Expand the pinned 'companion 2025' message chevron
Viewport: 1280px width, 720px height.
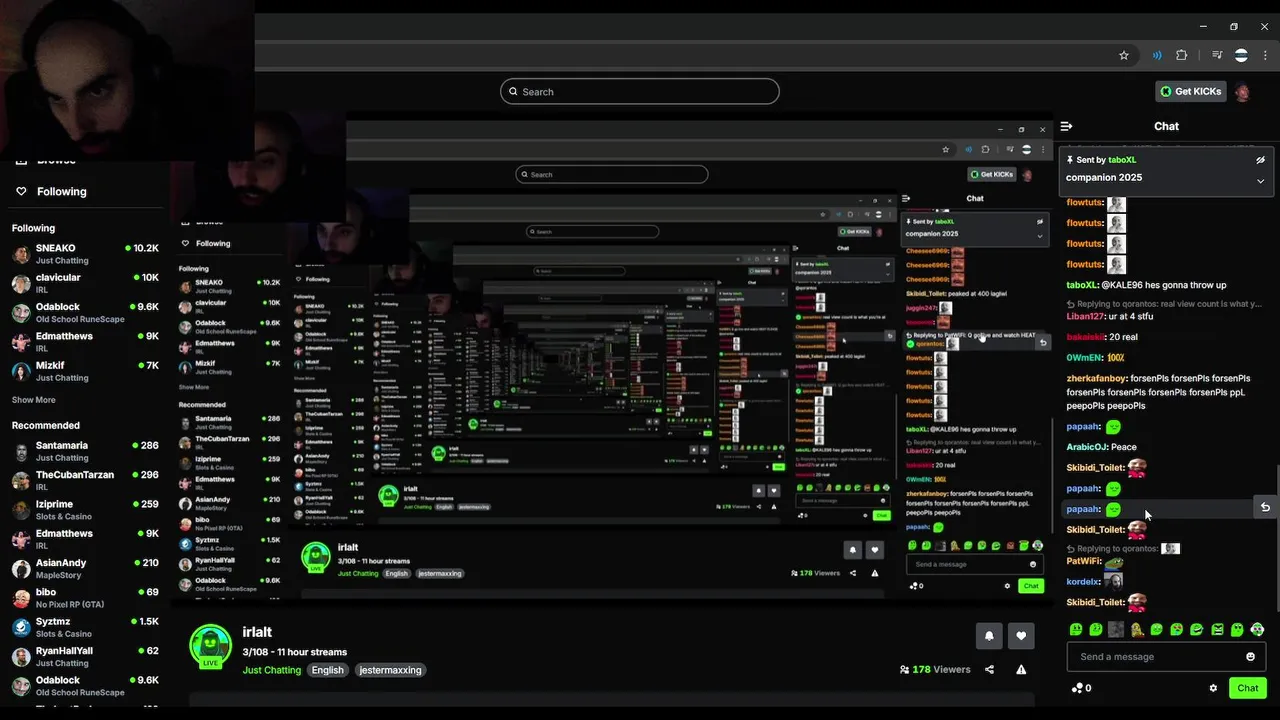tap(1260, 181)
